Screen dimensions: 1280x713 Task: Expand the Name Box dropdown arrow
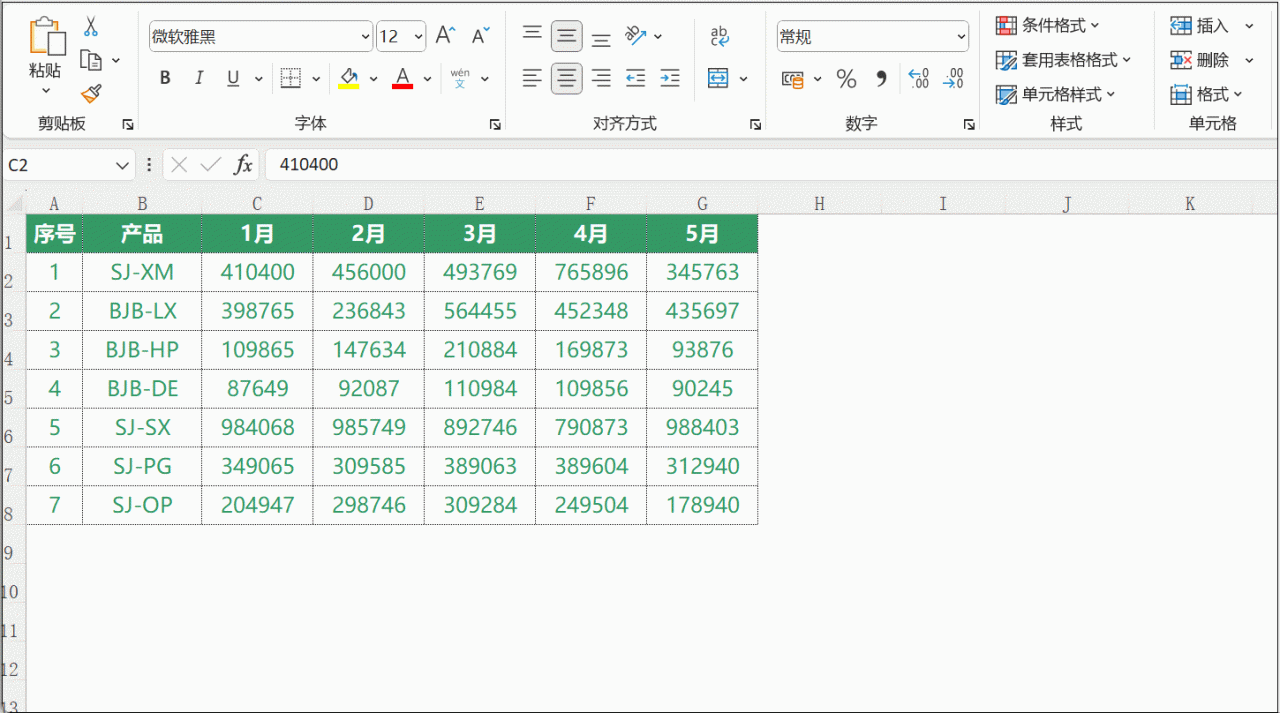pyautogui.click(x=123, y=165)
